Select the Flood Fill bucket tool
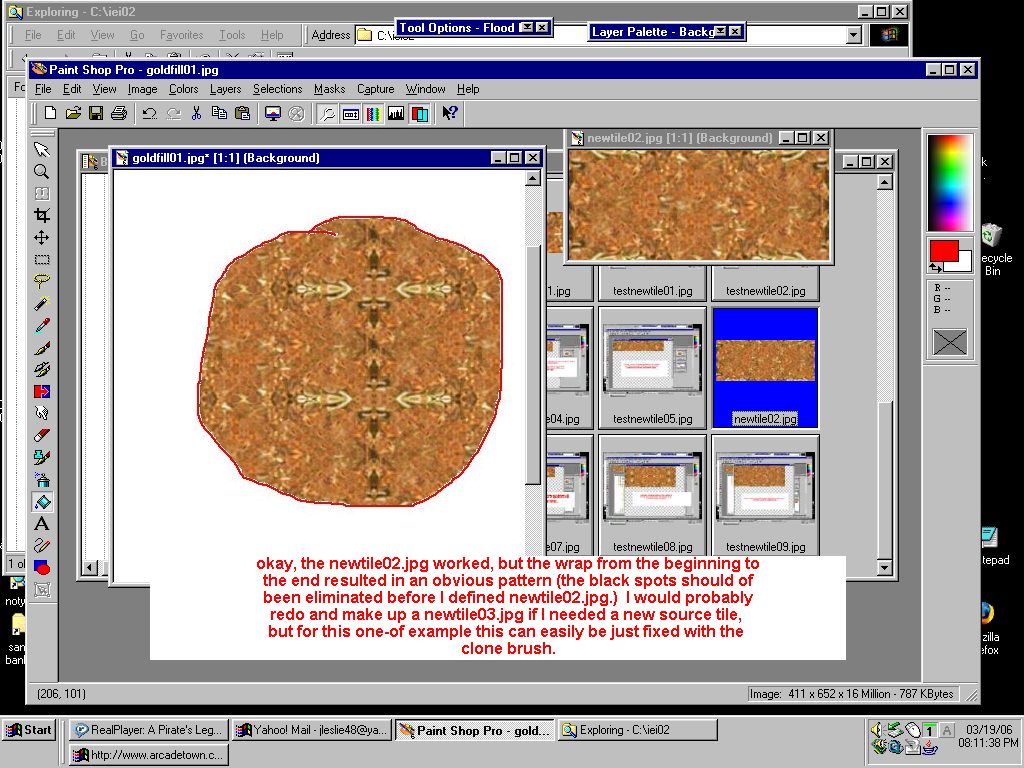This screenshot has height=768, width=1024. tap(42, 502)
